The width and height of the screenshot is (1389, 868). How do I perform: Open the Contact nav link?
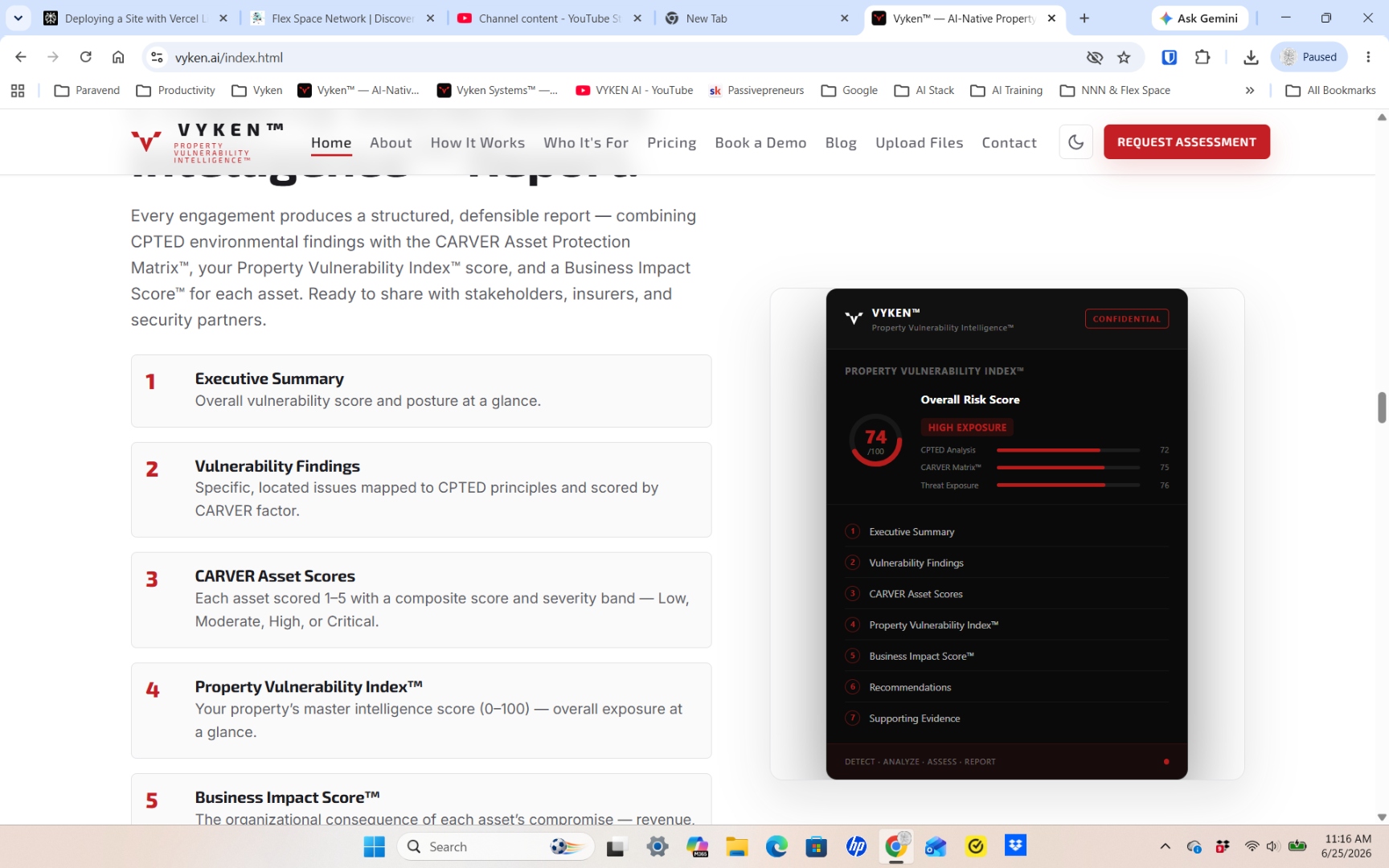pos(1009,142)
